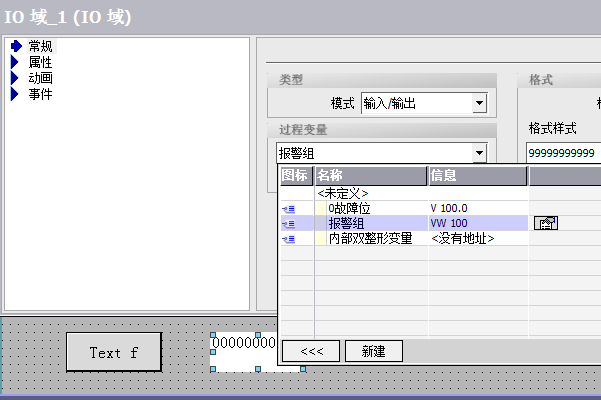Click the 新建 button

(x=373, y=351)
